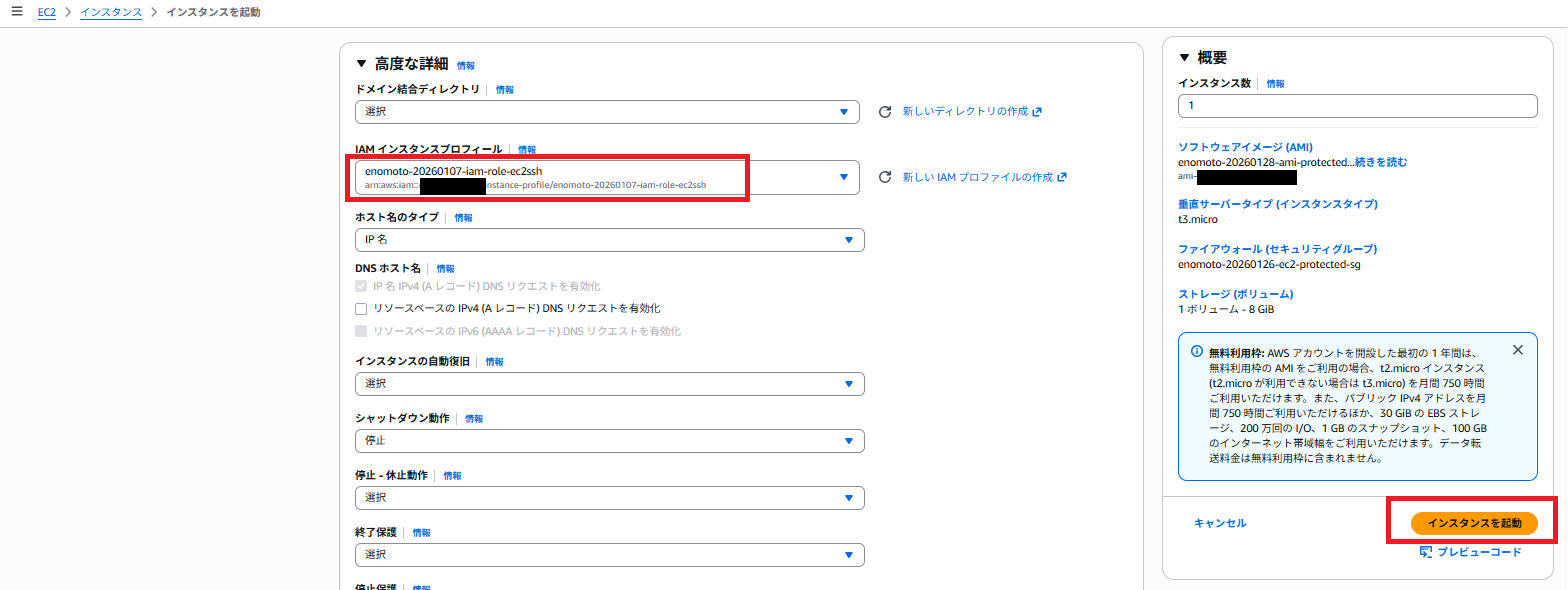
Task: Open the IAM instance profile dropdown
Action: coord(845,177)
